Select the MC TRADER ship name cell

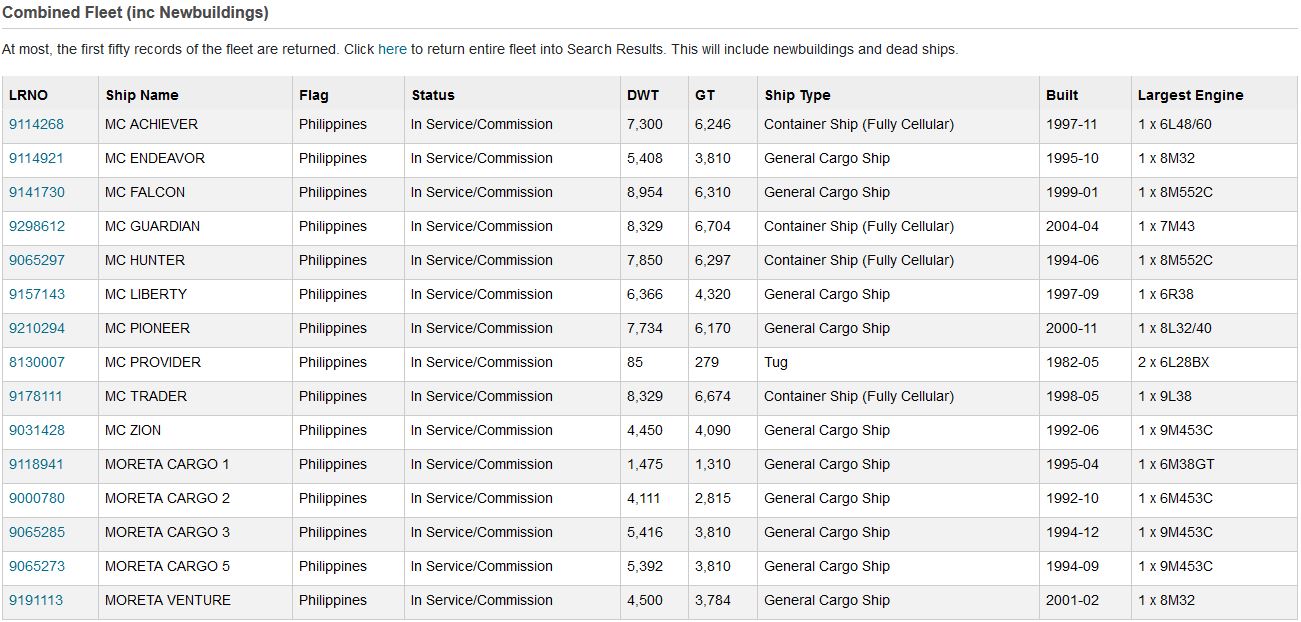[195, 396]
